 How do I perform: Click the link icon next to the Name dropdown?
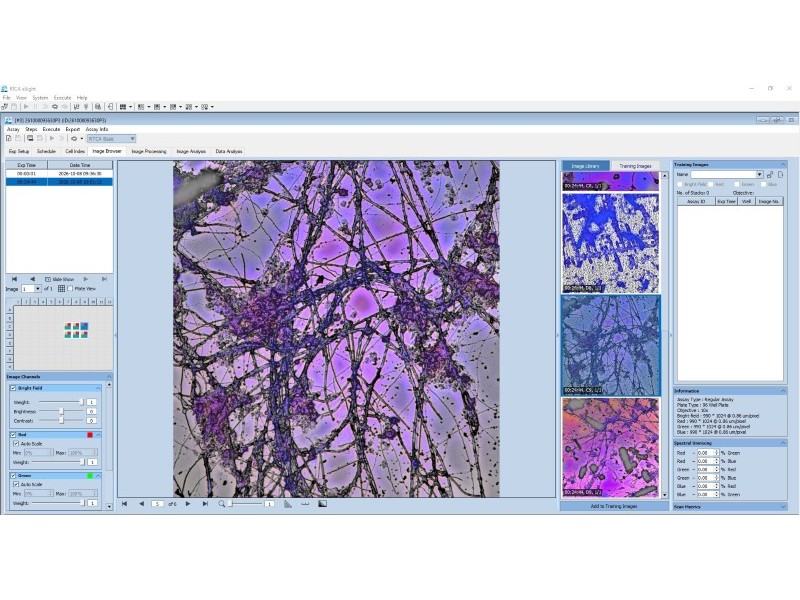pyautogui.click(x=770, y=174)
